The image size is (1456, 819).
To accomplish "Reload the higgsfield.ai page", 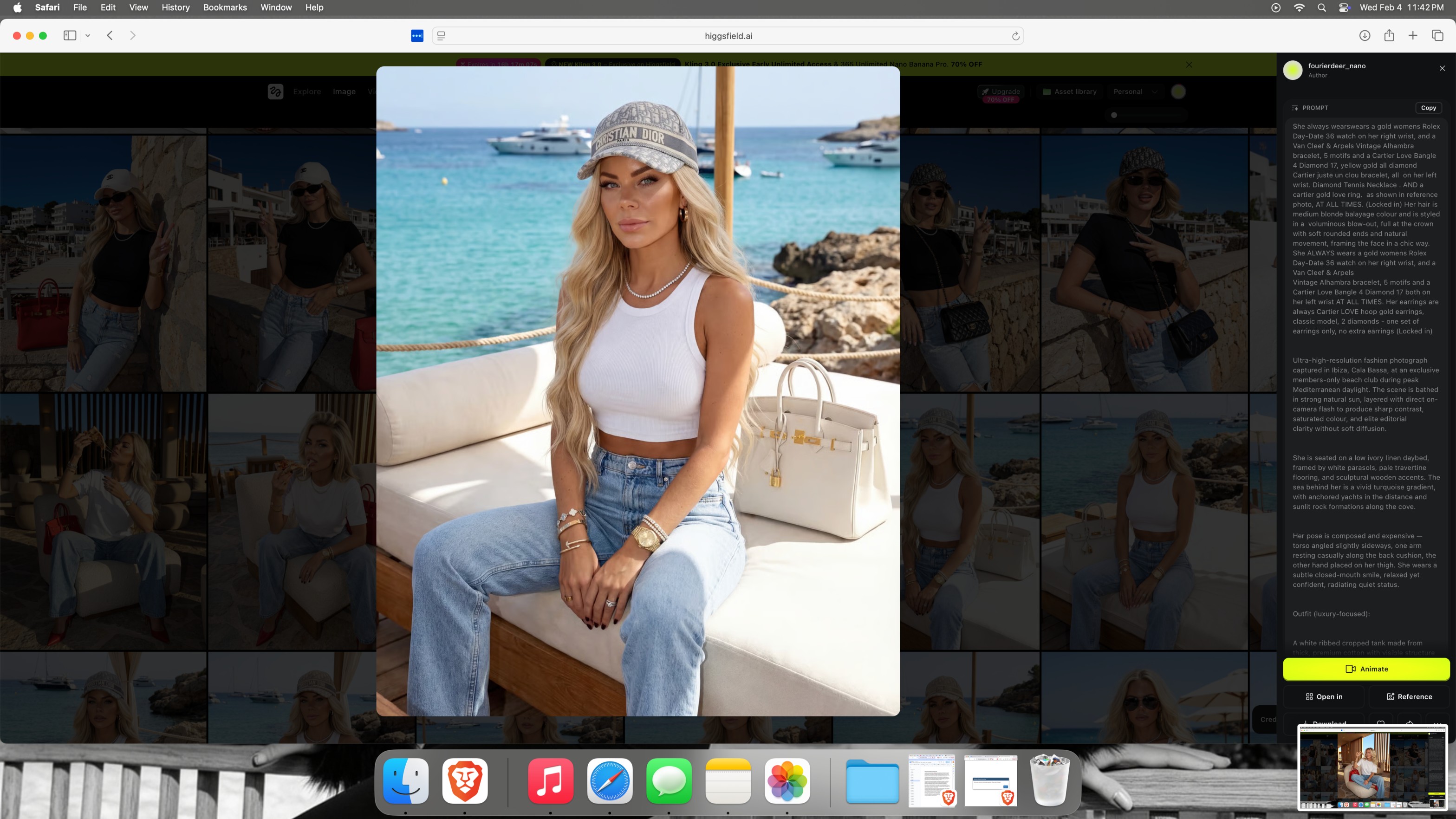I will pos(1015,36).
